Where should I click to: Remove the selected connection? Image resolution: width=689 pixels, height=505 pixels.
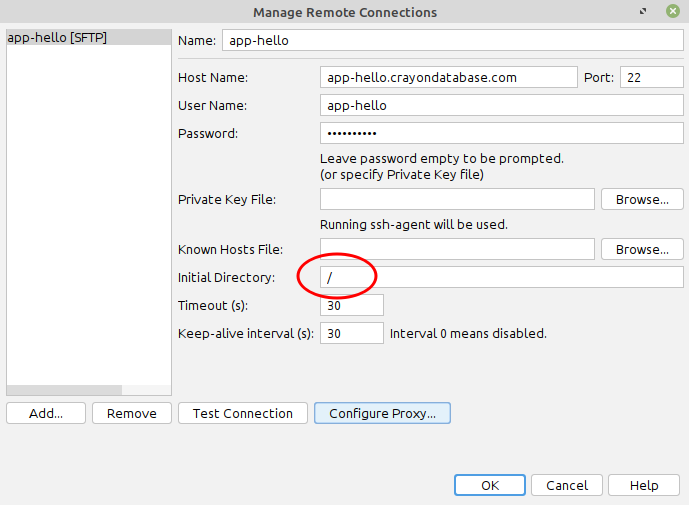132,413
